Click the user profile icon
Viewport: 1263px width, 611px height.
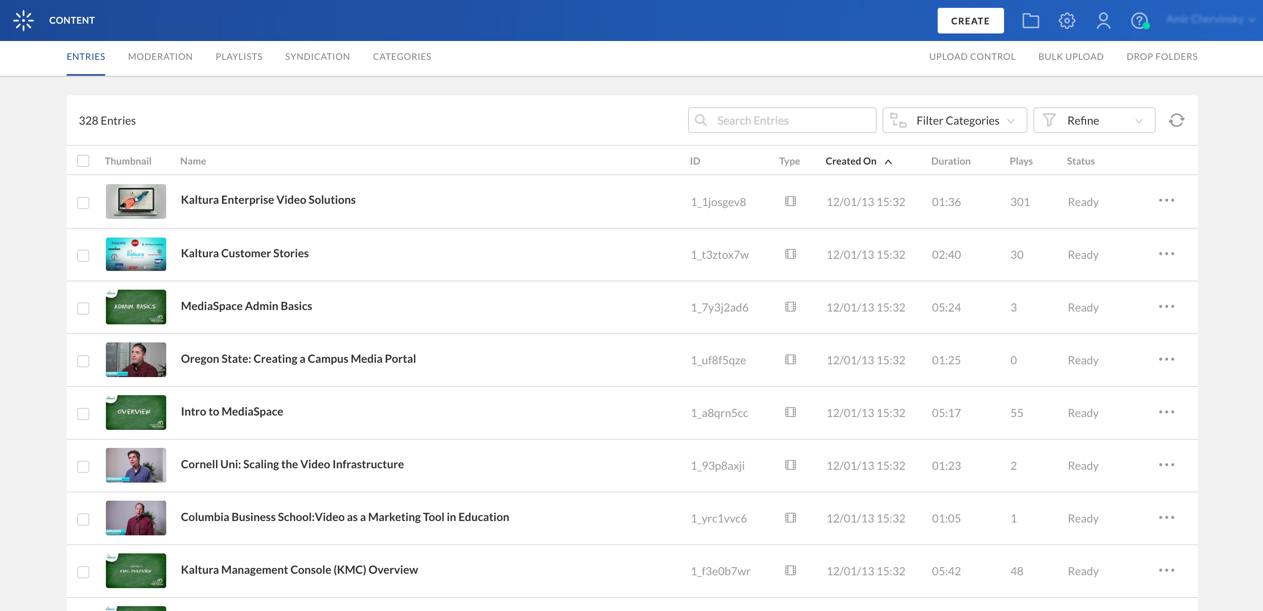tap(1103, 21)
